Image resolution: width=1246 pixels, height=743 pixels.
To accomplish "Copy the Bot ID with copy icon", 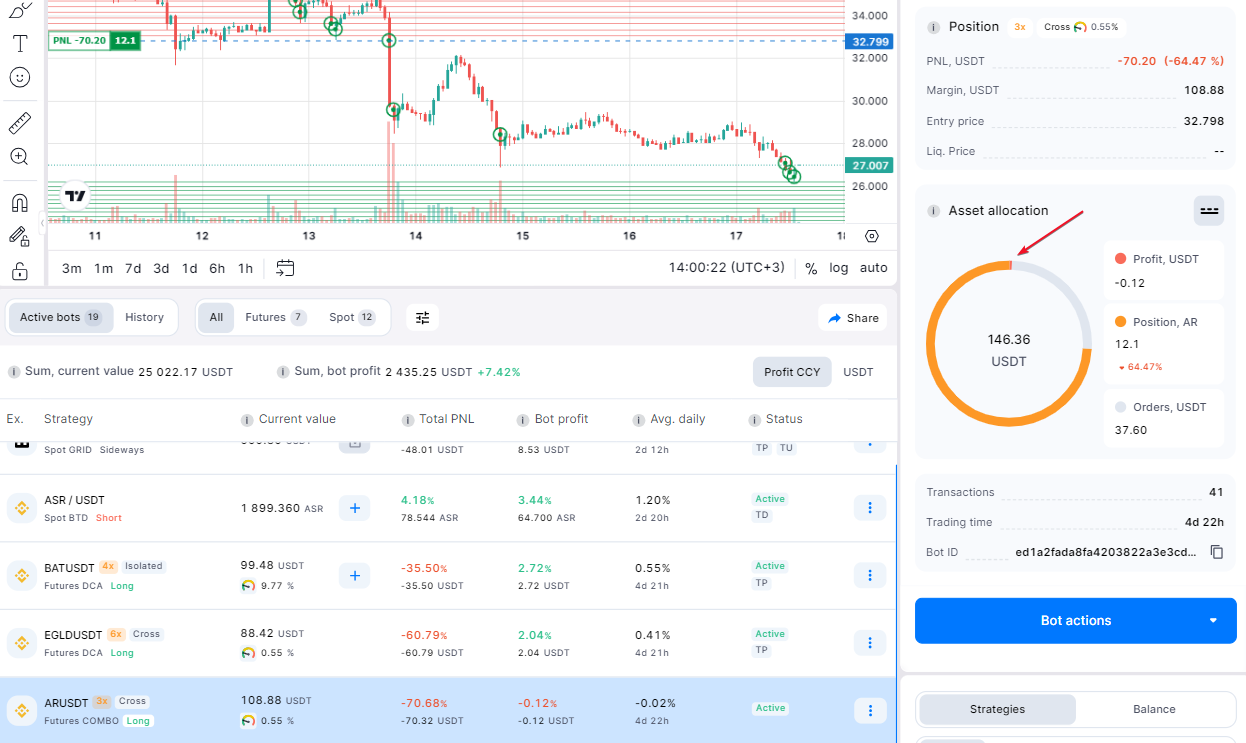I will [1217, 552].
